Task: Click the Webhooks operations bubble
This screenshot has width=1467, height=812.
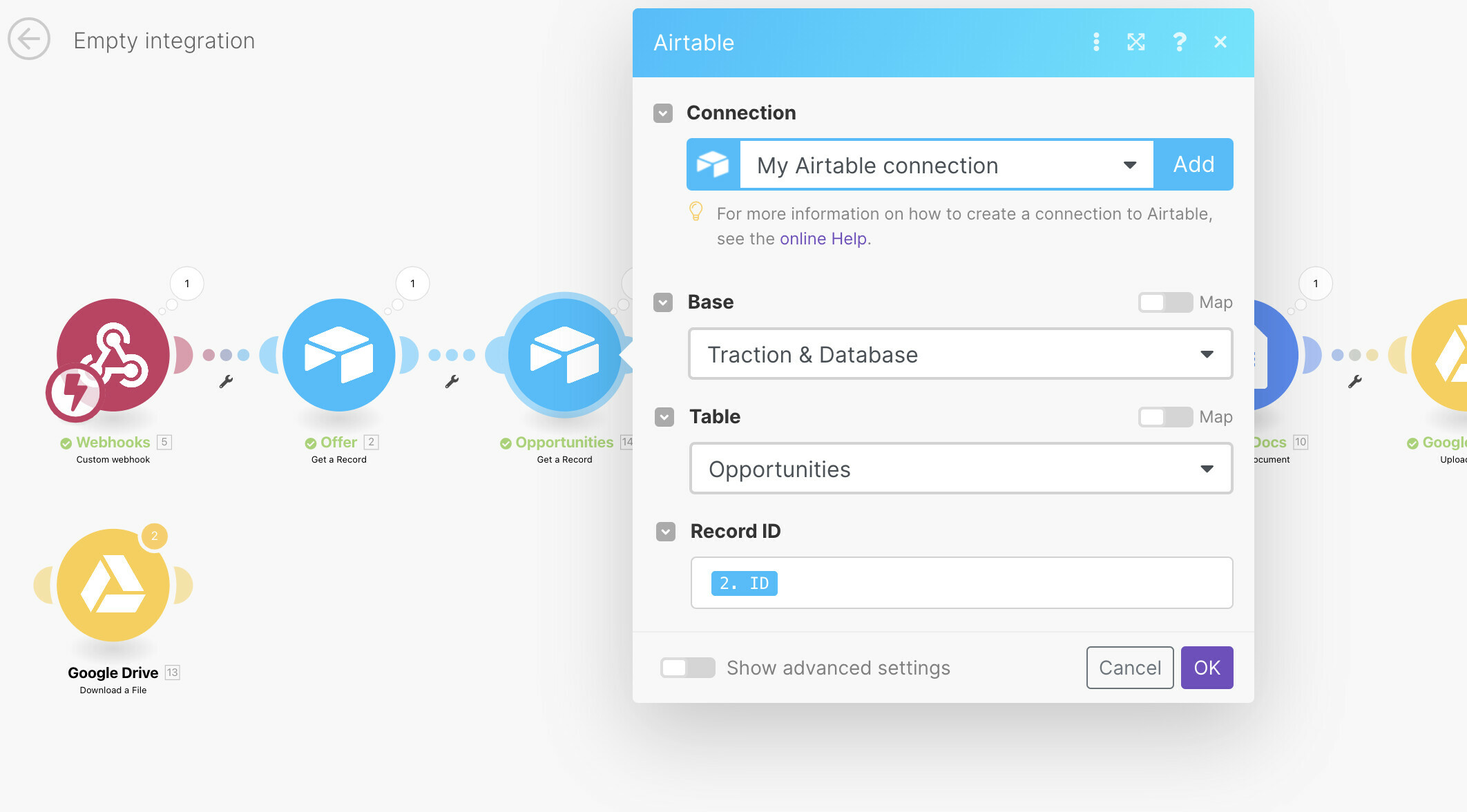Action: pyautogui.click(x=186, y=283)
